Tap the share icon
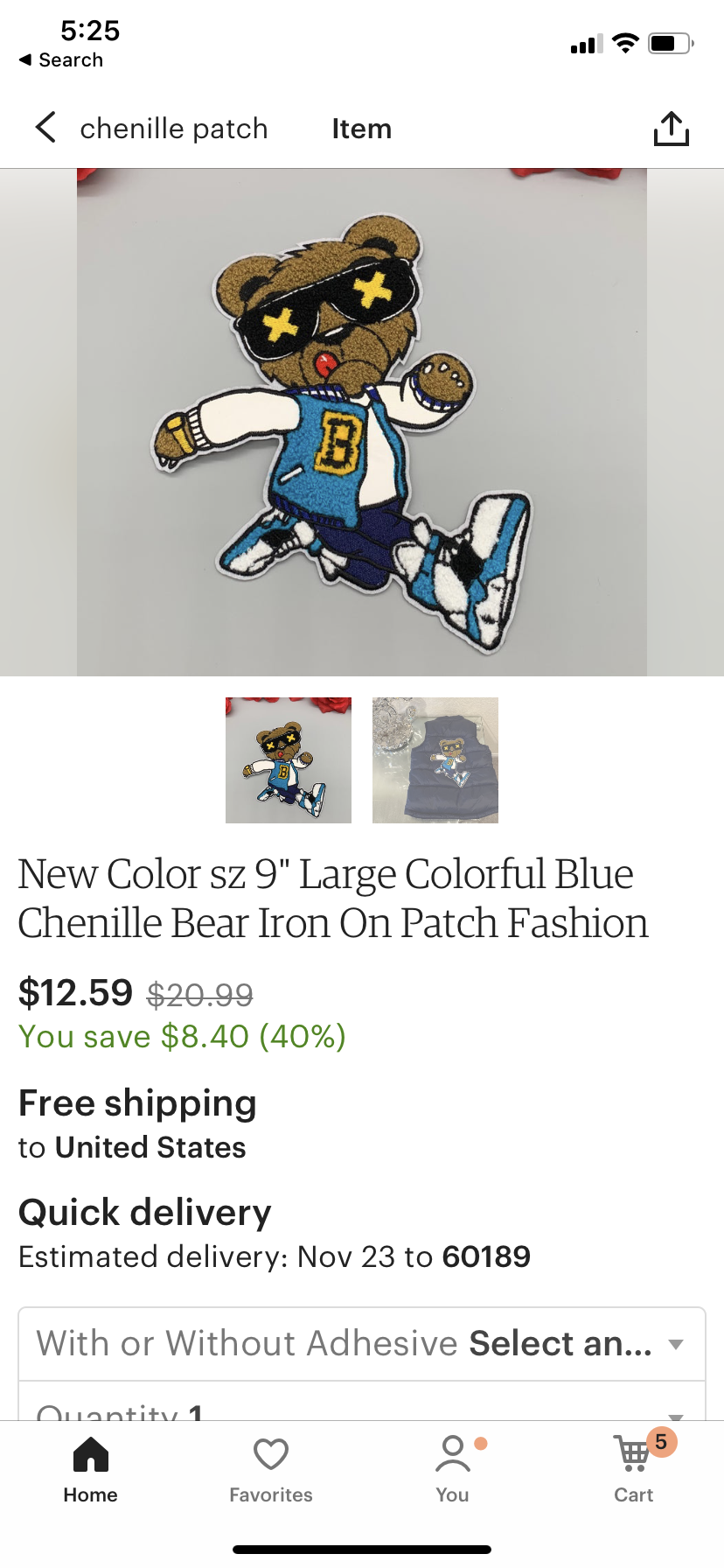724x1568 pixels. point(671,129)
